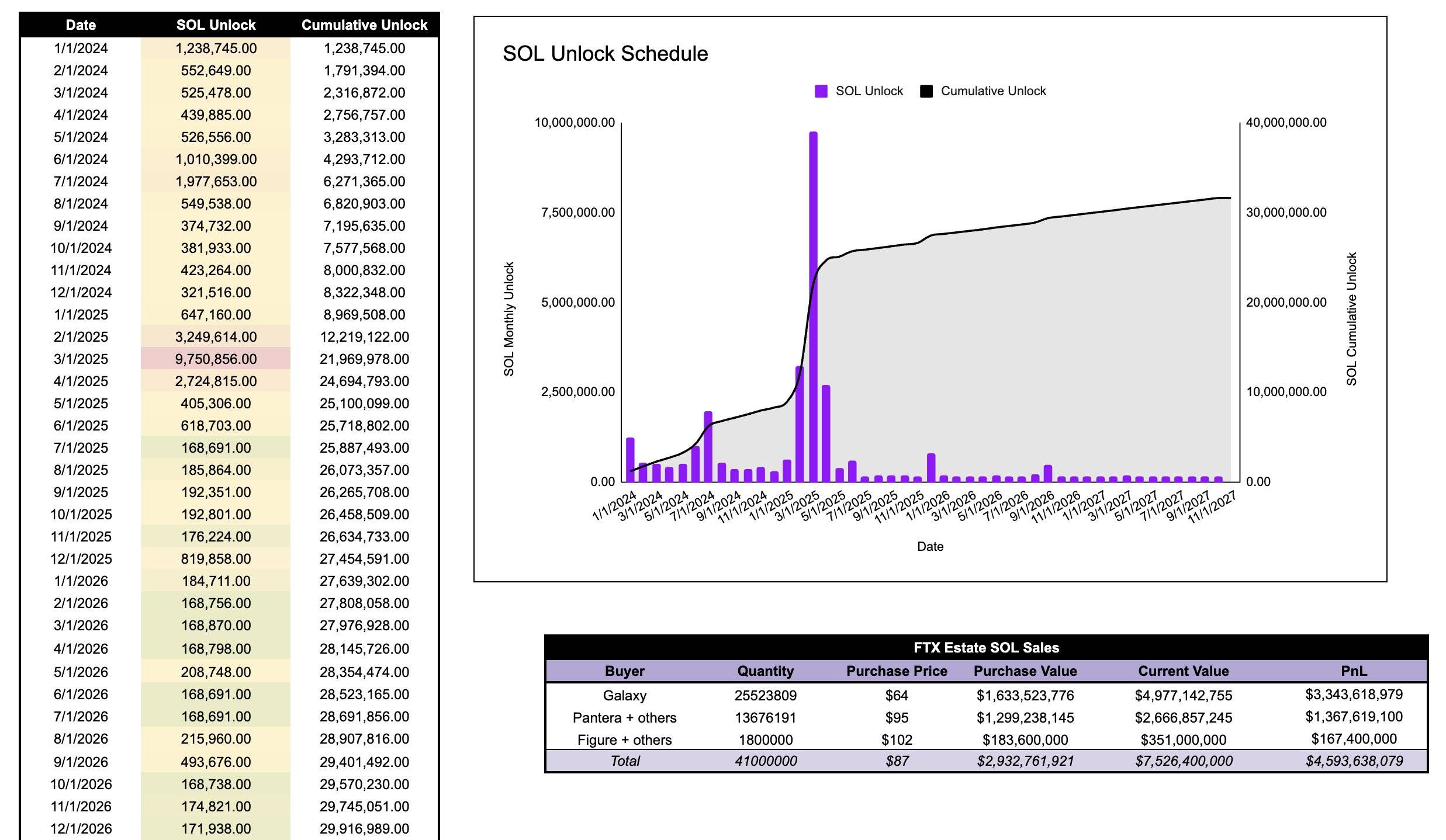Screen dimensions: 1446x840
Task: Click the SOL Monthly Unlock axis label
Action: [x=509, y=319]
